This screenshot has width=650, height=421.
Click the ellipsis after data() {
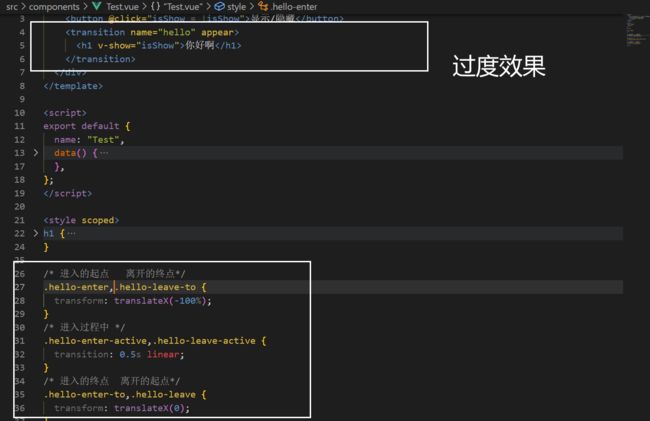(104, 153)
